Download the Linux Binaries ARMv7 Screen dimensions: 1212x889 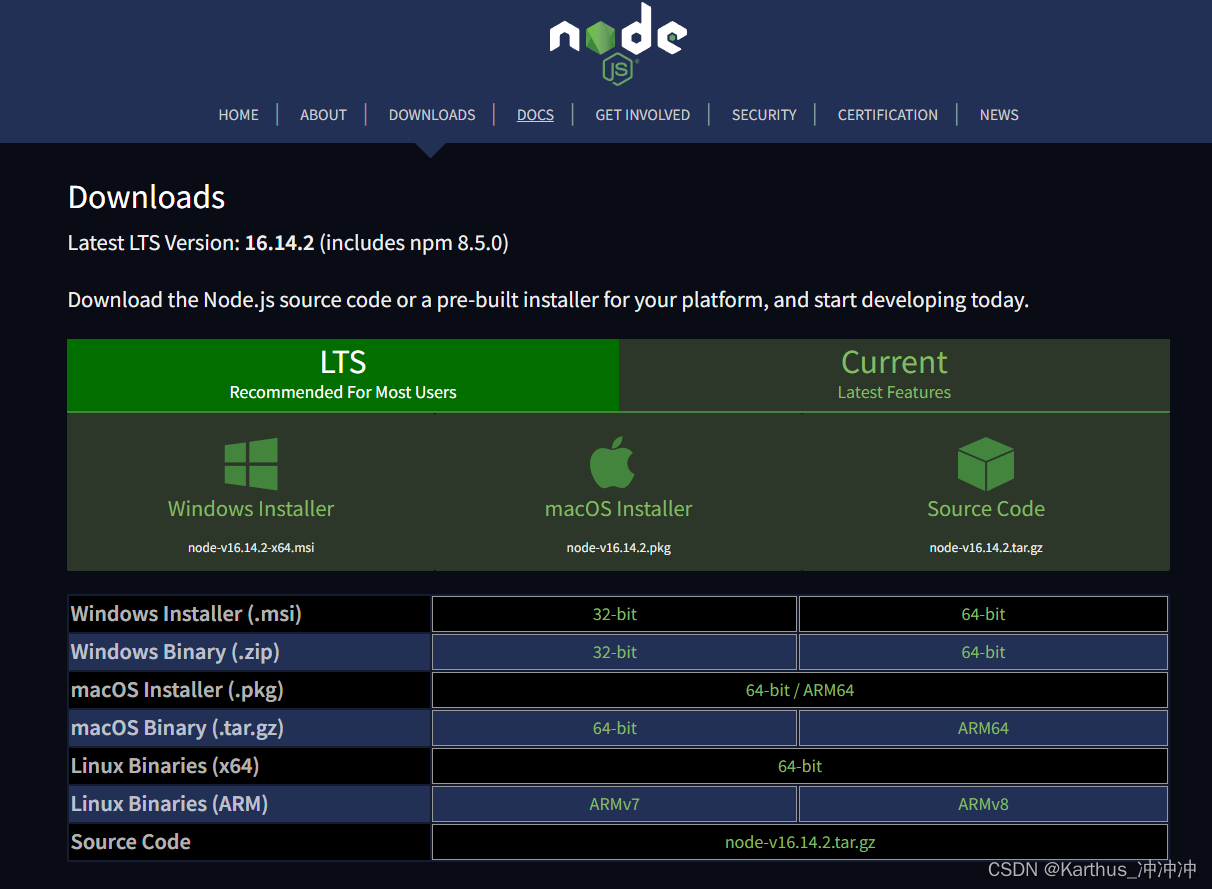[614, 804]
